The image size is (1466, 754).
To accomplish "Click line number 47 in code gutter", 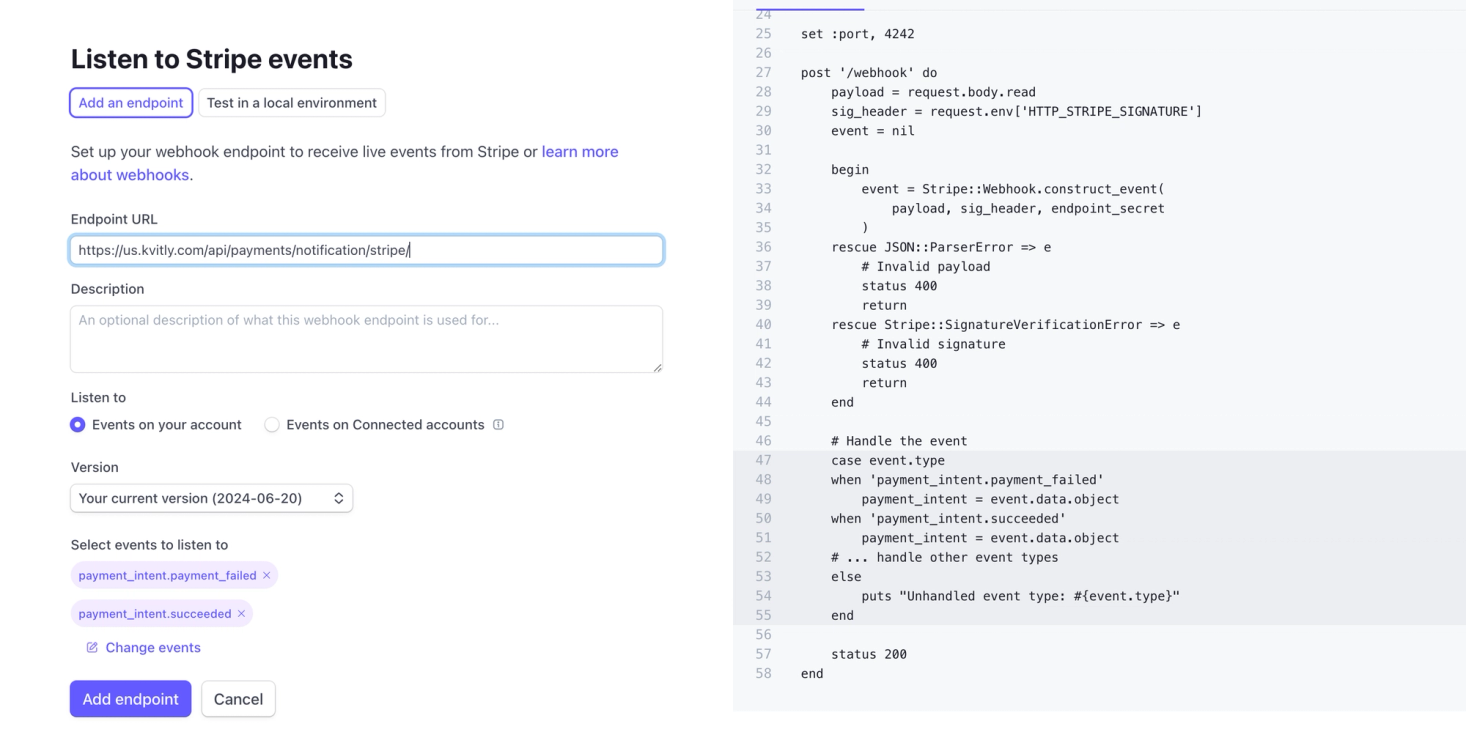I will pos(763,461).
